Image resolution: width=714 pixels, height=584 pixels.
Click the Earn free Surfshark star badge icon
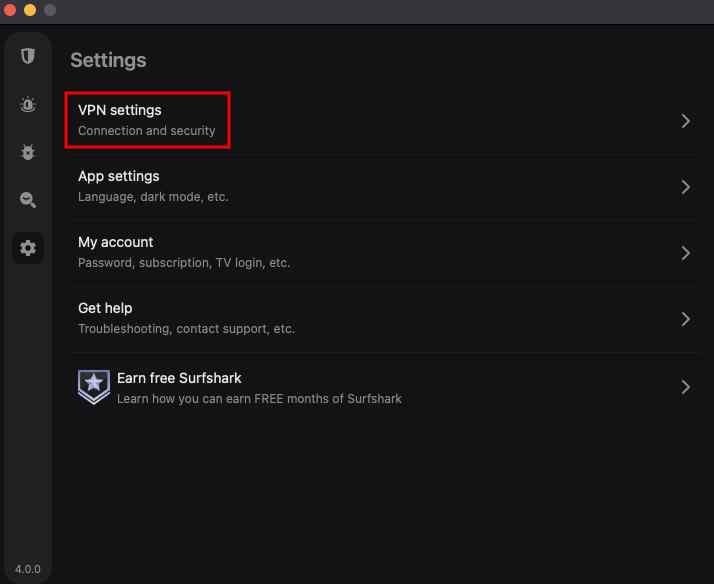[93, 386]
